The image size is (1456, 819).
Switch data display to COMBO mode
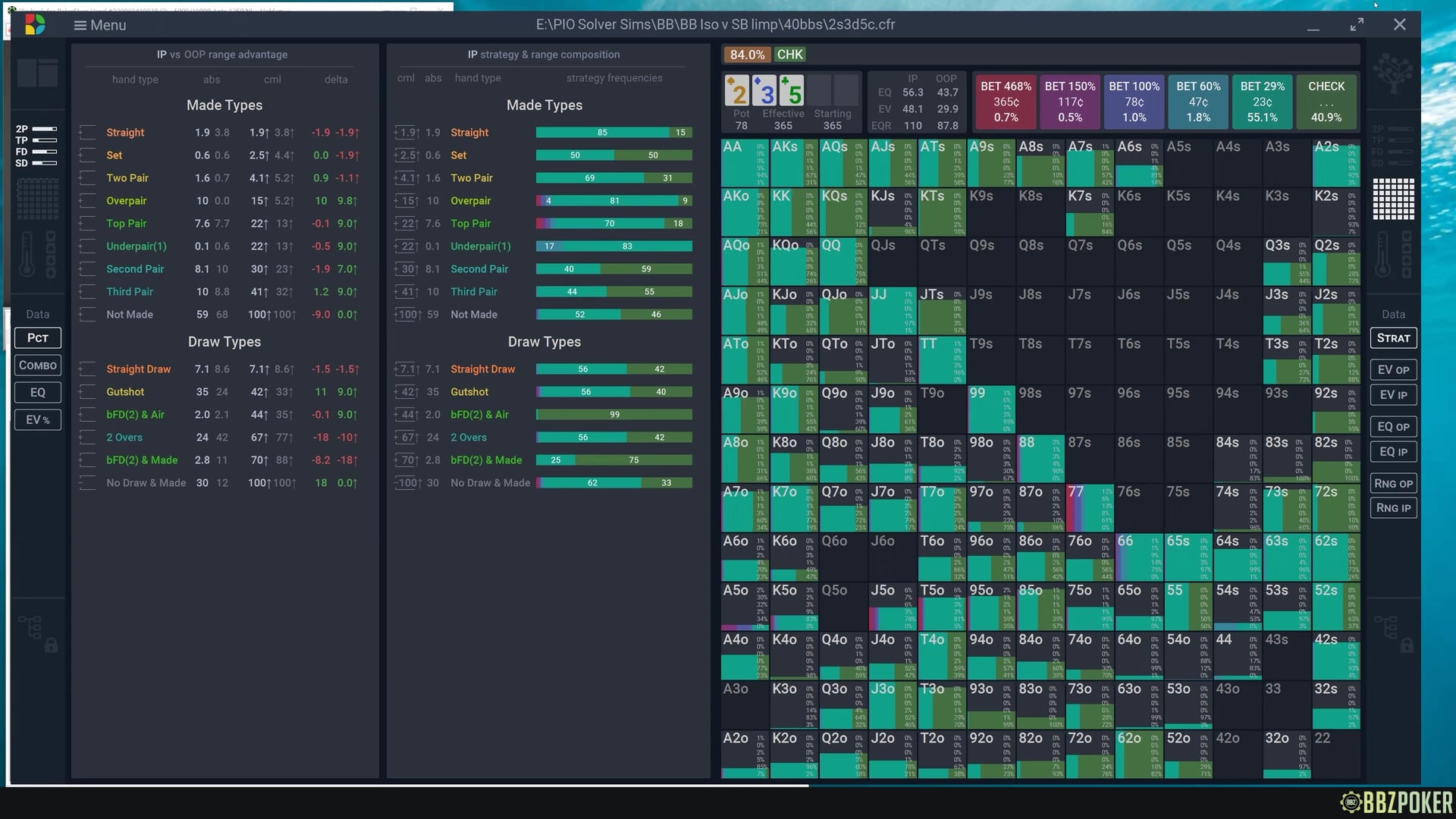point(37,366)
